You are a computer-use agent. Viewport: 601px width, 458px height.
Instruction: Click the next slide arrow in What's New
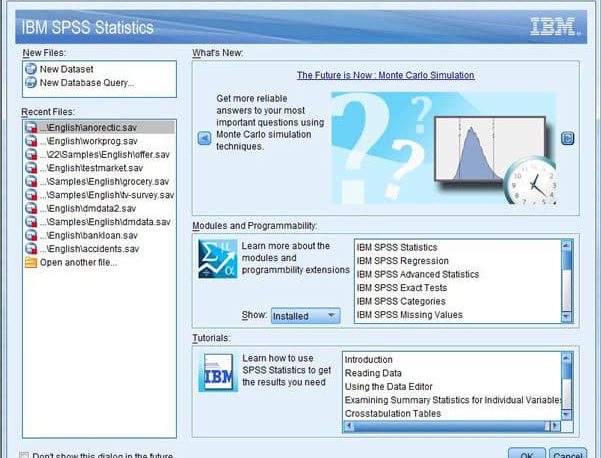coord(566,138)
